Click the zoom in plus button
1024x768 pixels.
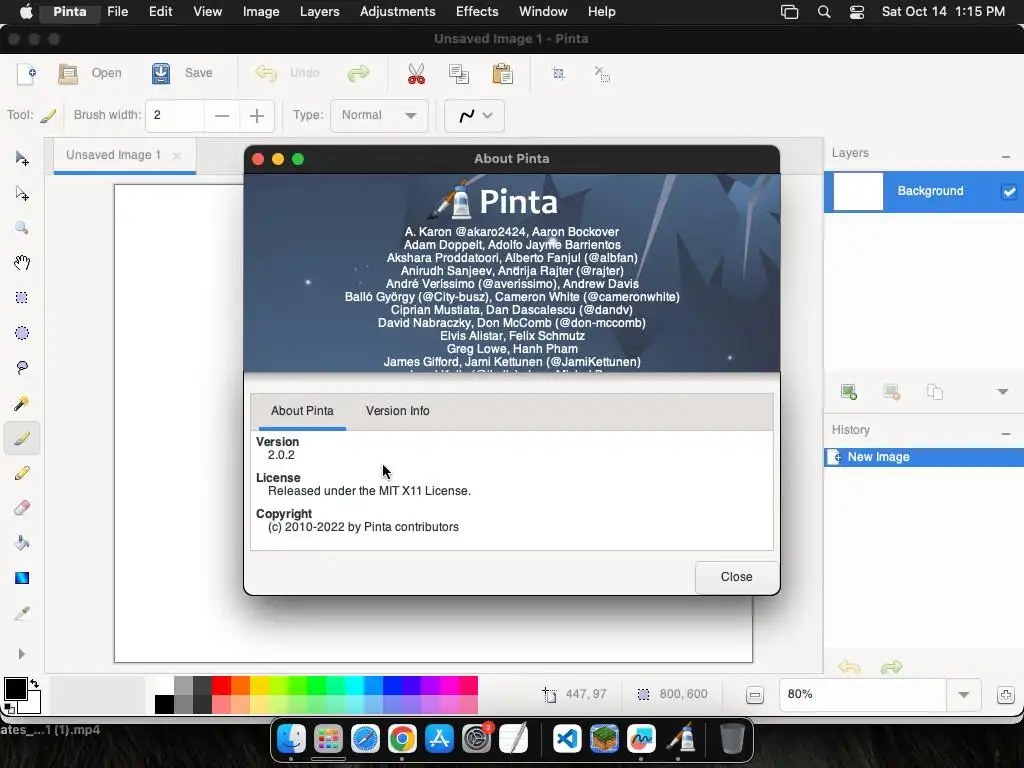(x=1006, y=695)
